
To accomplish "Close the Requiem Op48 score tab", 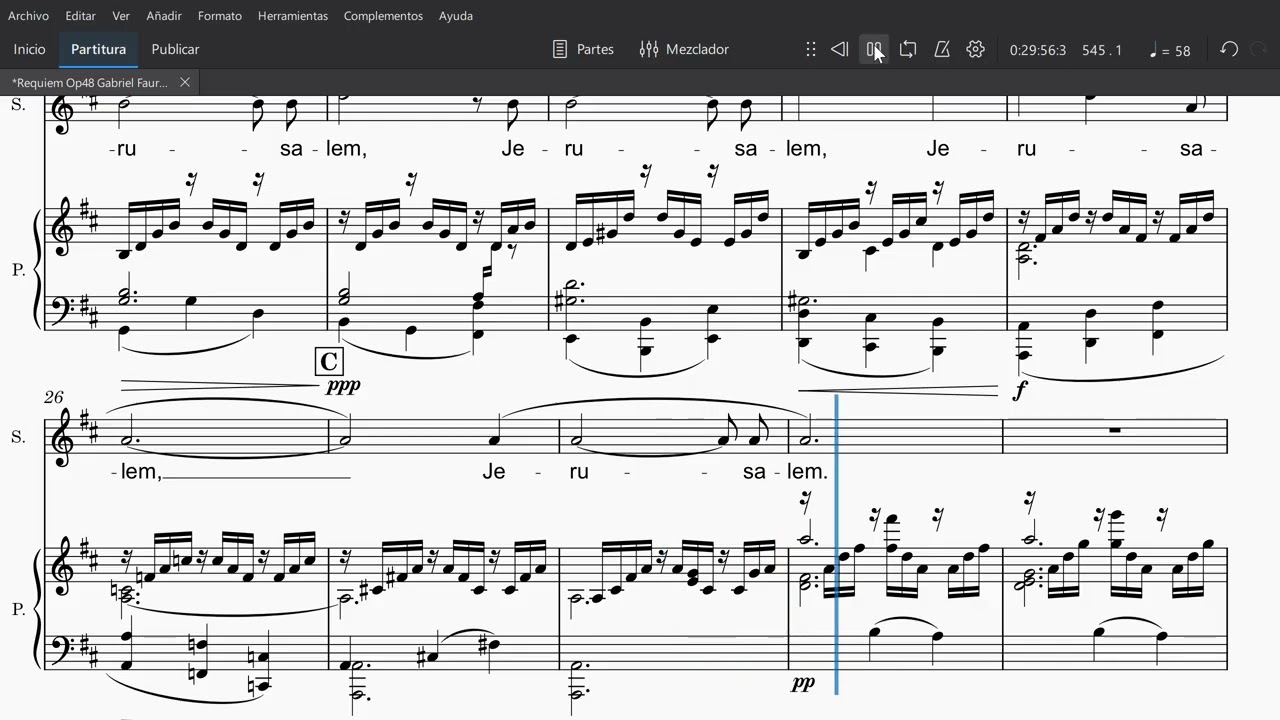I will 185,83.
